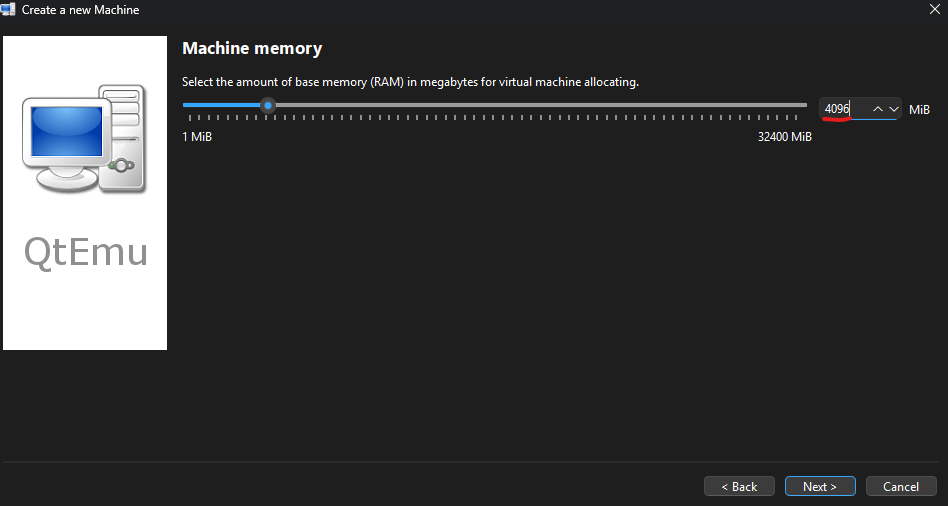Click the QtEmu window icon in title bar
This screenshot has height=506, width=948.
tap(9, 10)
